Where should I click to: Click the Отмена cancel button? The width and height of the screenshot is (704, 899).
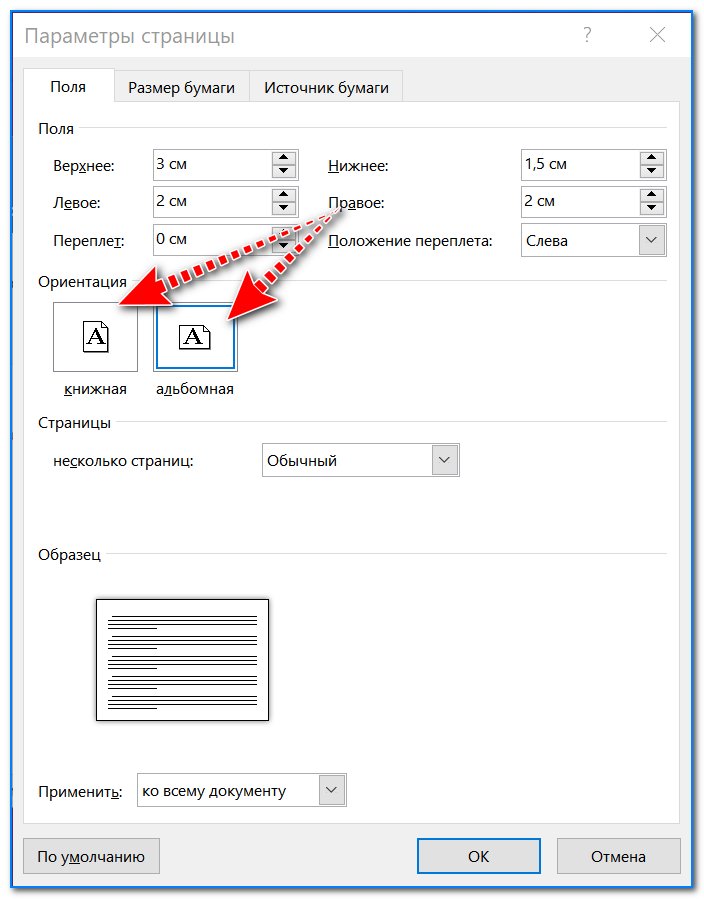tap(618, 856)
